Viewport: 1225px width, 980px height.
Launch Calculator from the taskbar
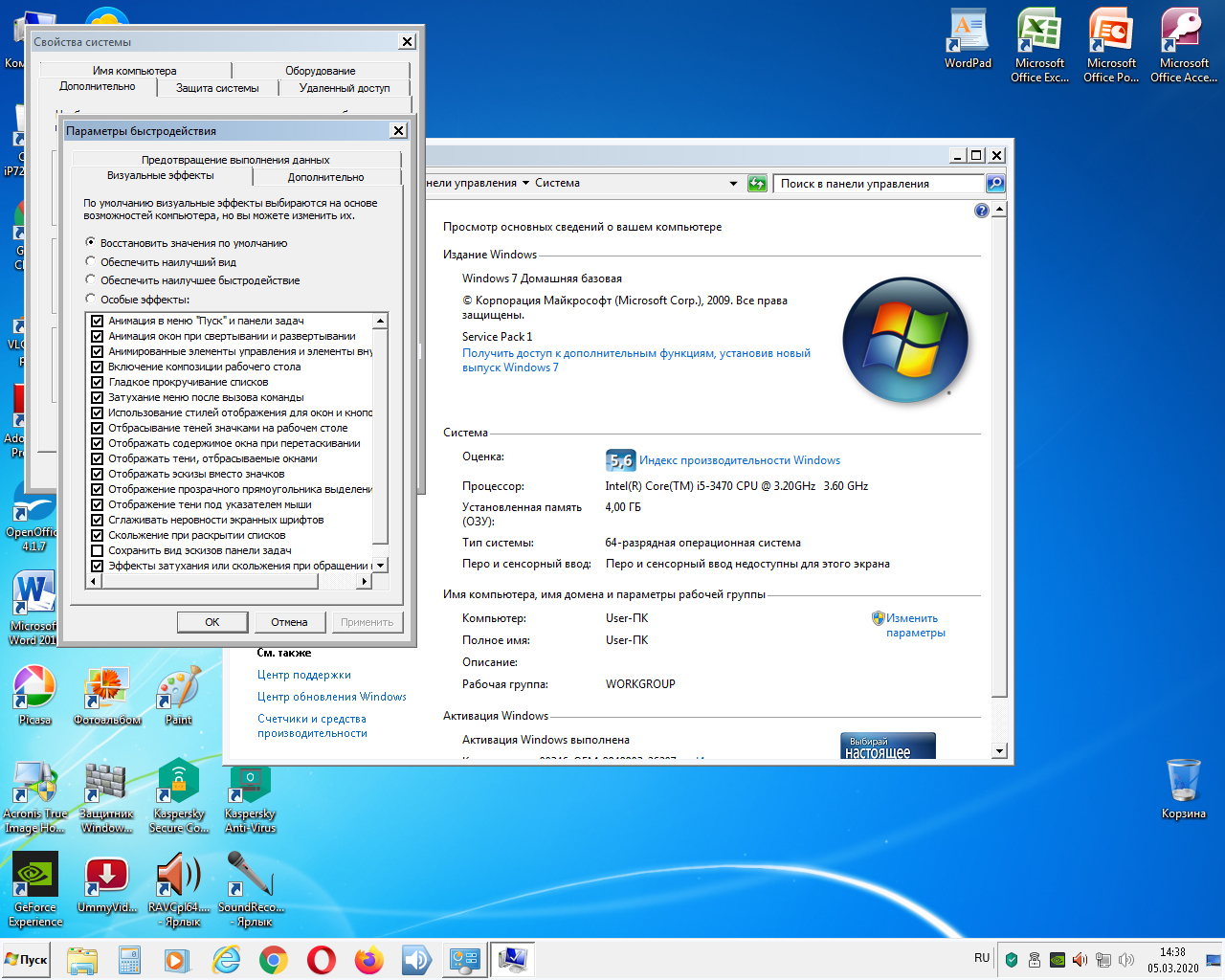(x=129, y=960)
